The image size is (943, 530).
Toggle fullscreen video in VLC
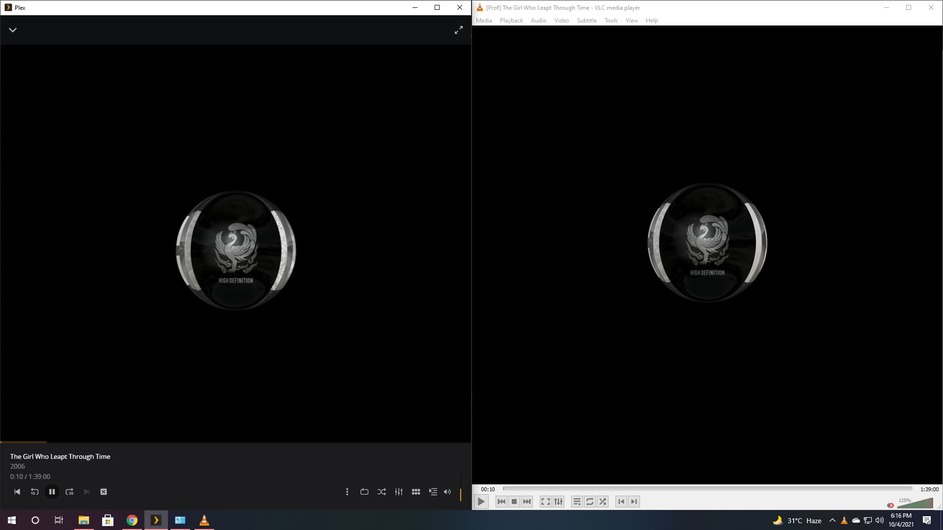coord(545,501)
